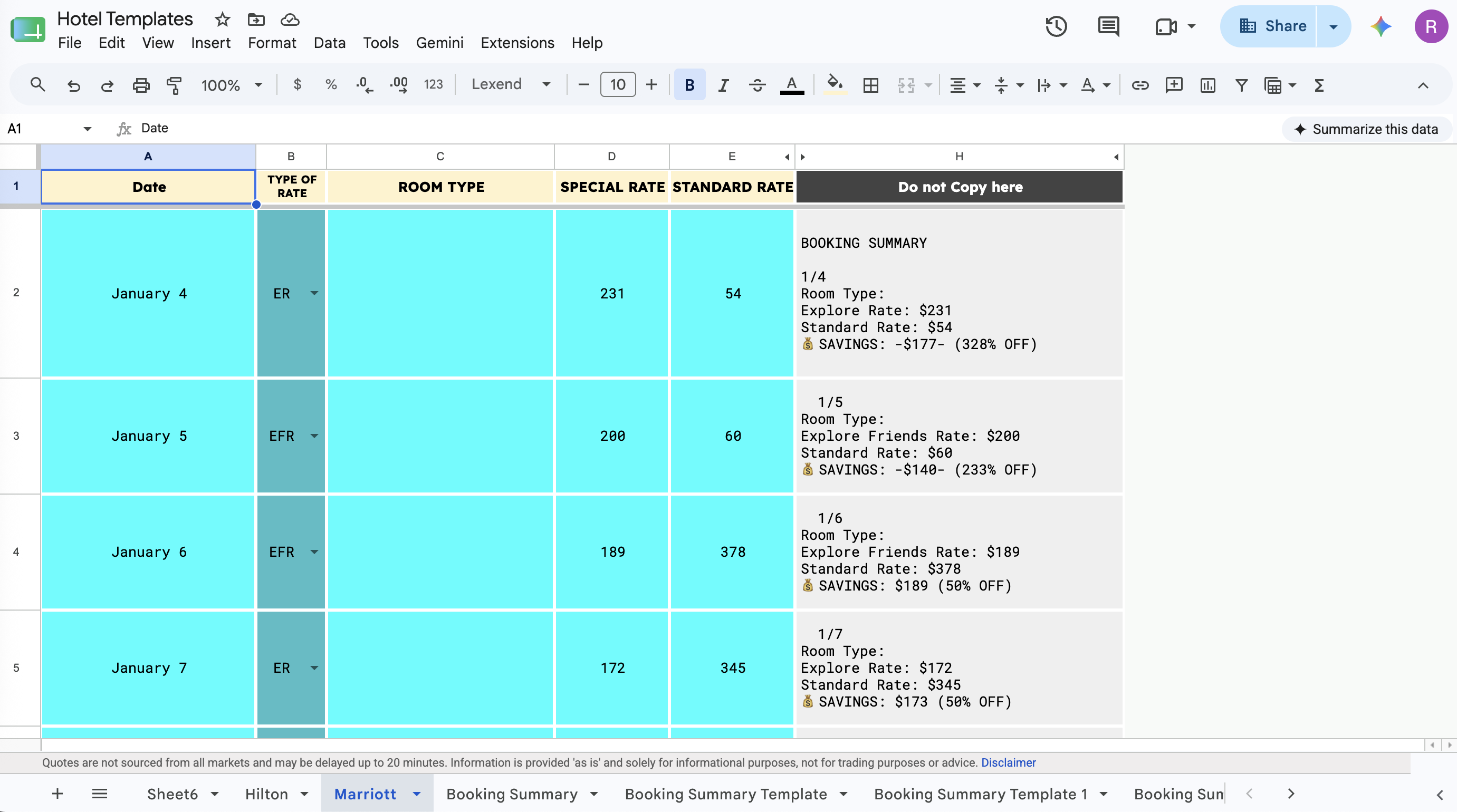The height and width of the screenshot is (812, 1457).
Task: Open the Format menu
Action: [272, 43]
